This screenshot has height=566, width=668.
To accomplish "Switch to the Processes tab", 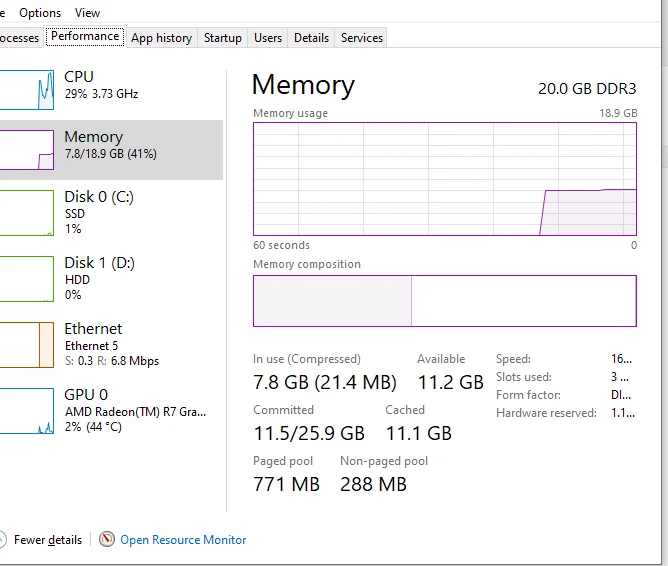I will 20,38.
